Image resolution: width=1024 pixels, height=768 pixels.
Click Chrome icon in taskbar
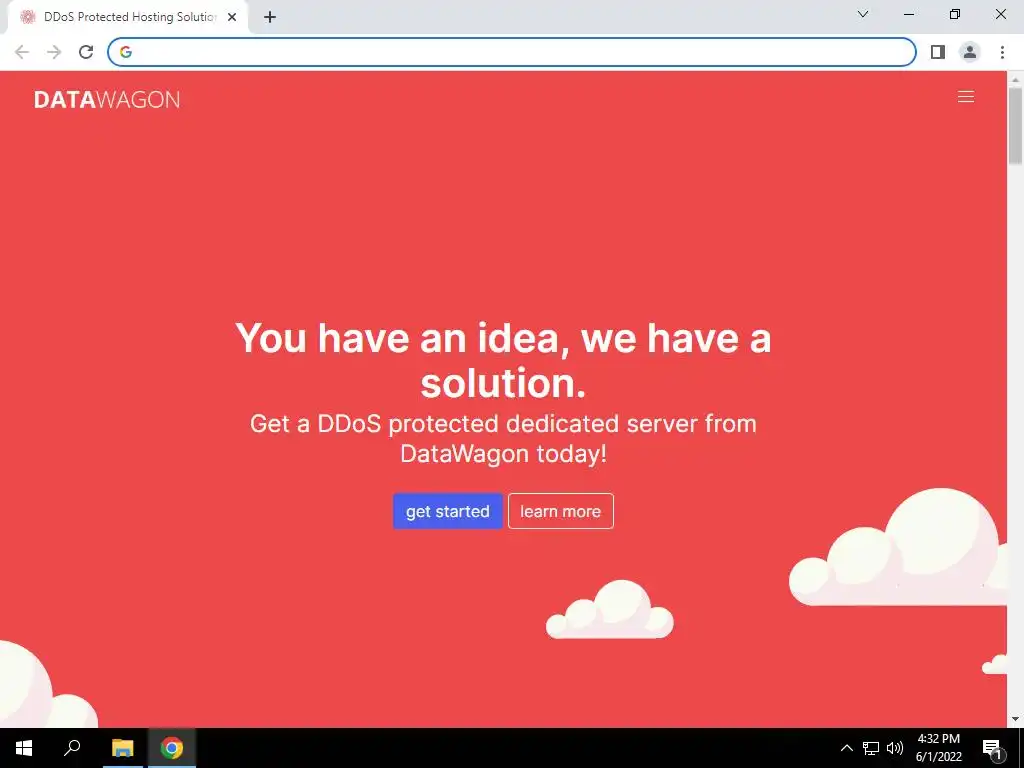pos(172,748)
